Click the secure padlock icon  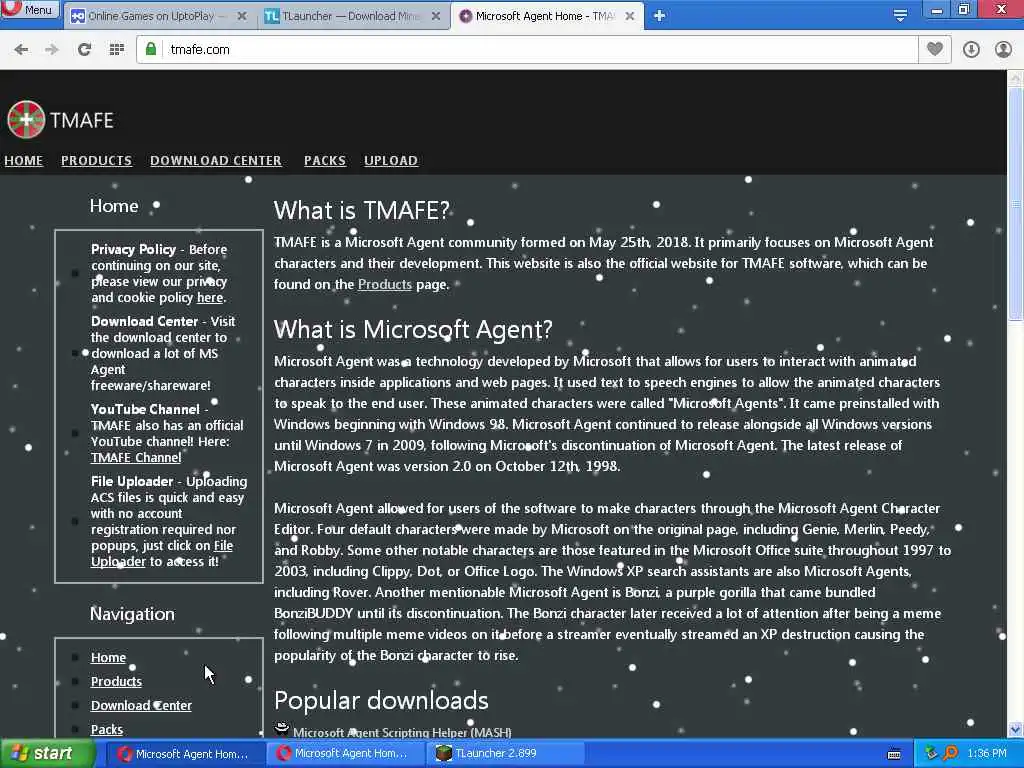151,49
